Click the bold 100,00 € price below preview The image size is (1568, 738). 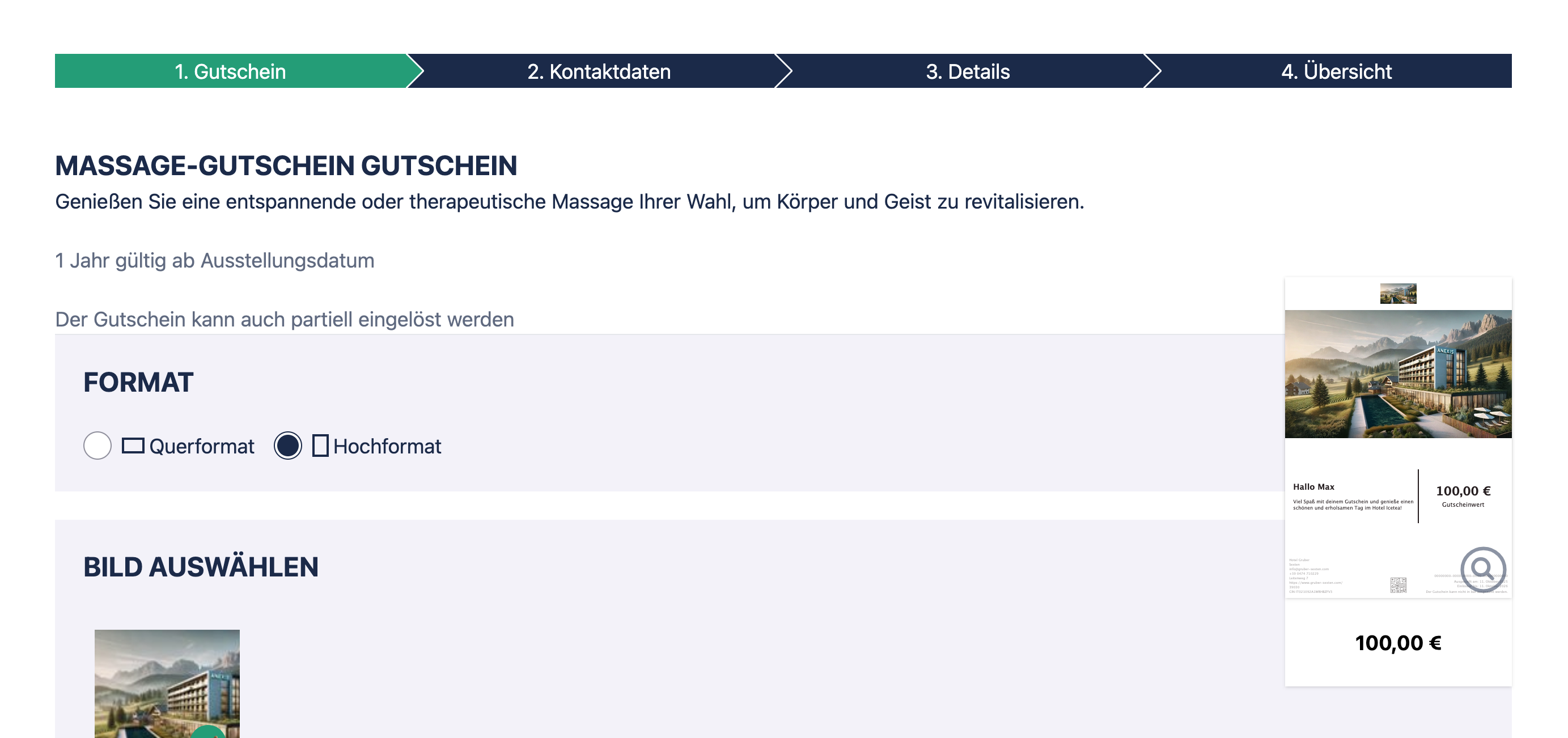pos(1397,643)
